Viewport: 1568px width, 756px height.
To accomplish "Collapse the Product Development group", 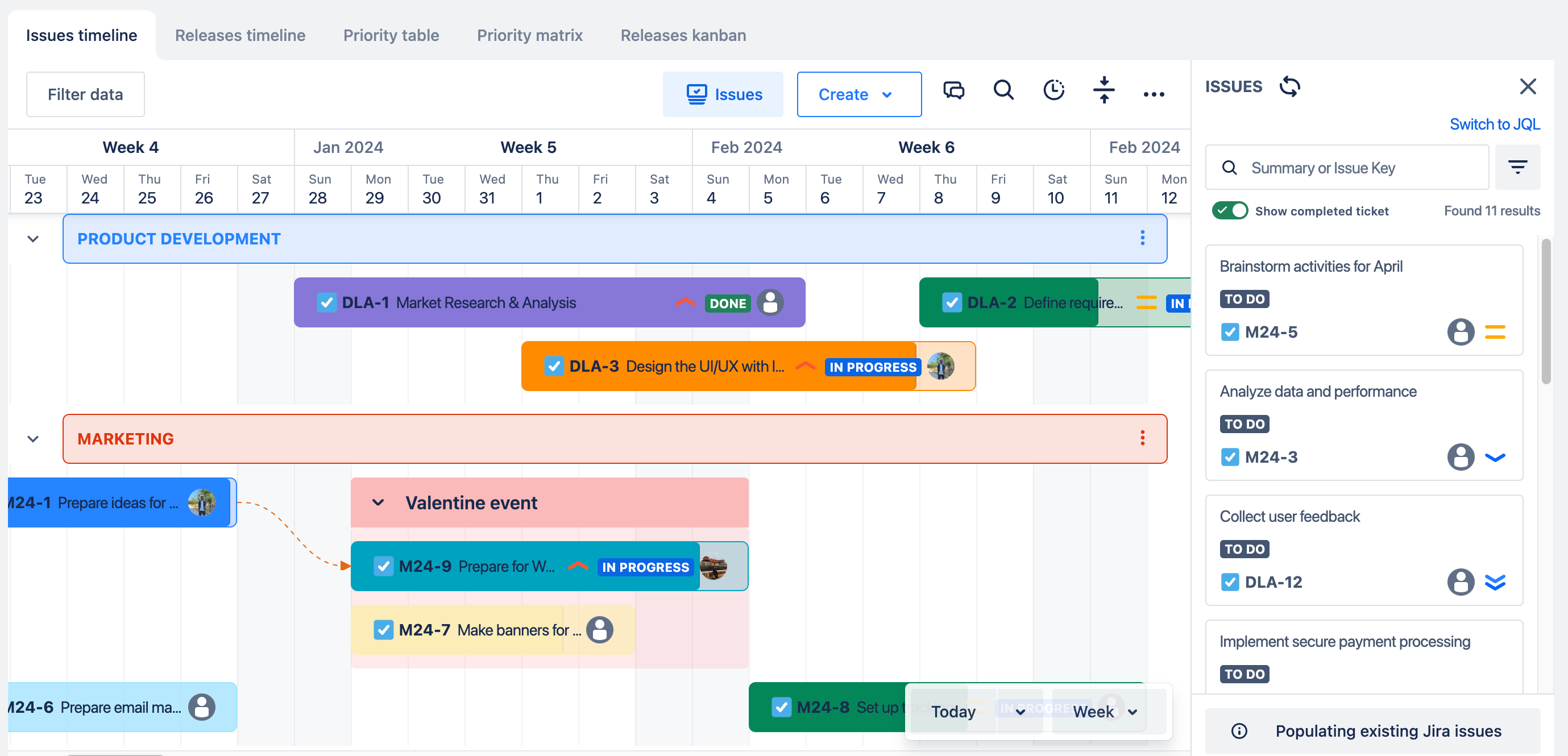I will (33, 239).
